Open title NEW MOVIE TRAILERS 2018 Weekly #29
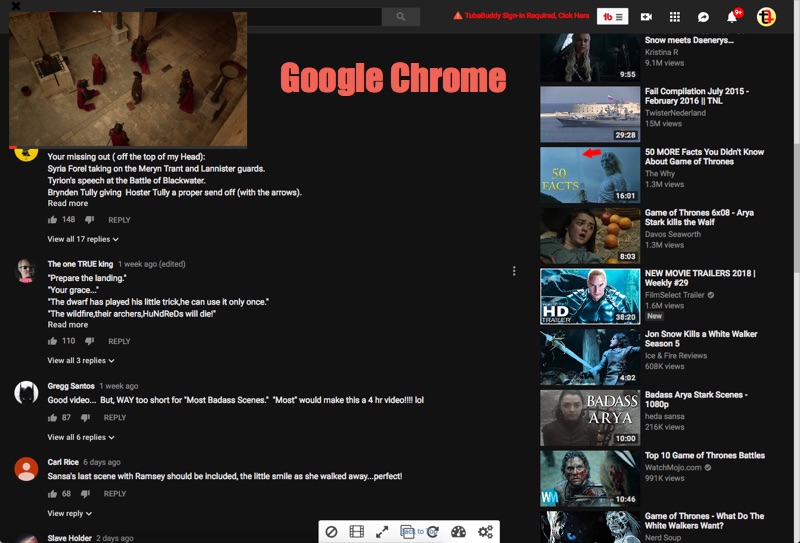Viewport: 800px width, 543px height. point(700,278)
